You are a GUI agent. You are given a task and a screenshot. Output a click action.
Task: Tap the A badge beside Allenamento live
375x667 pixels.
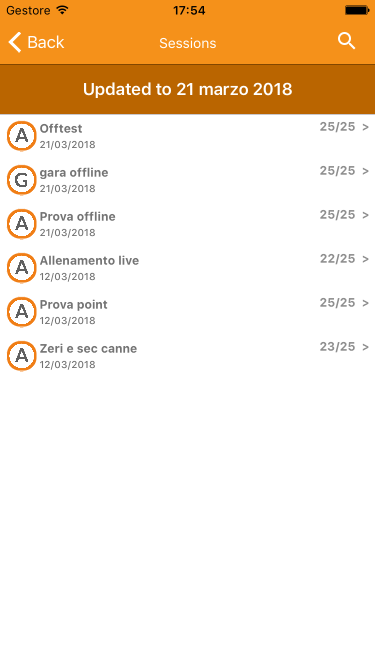22,268
